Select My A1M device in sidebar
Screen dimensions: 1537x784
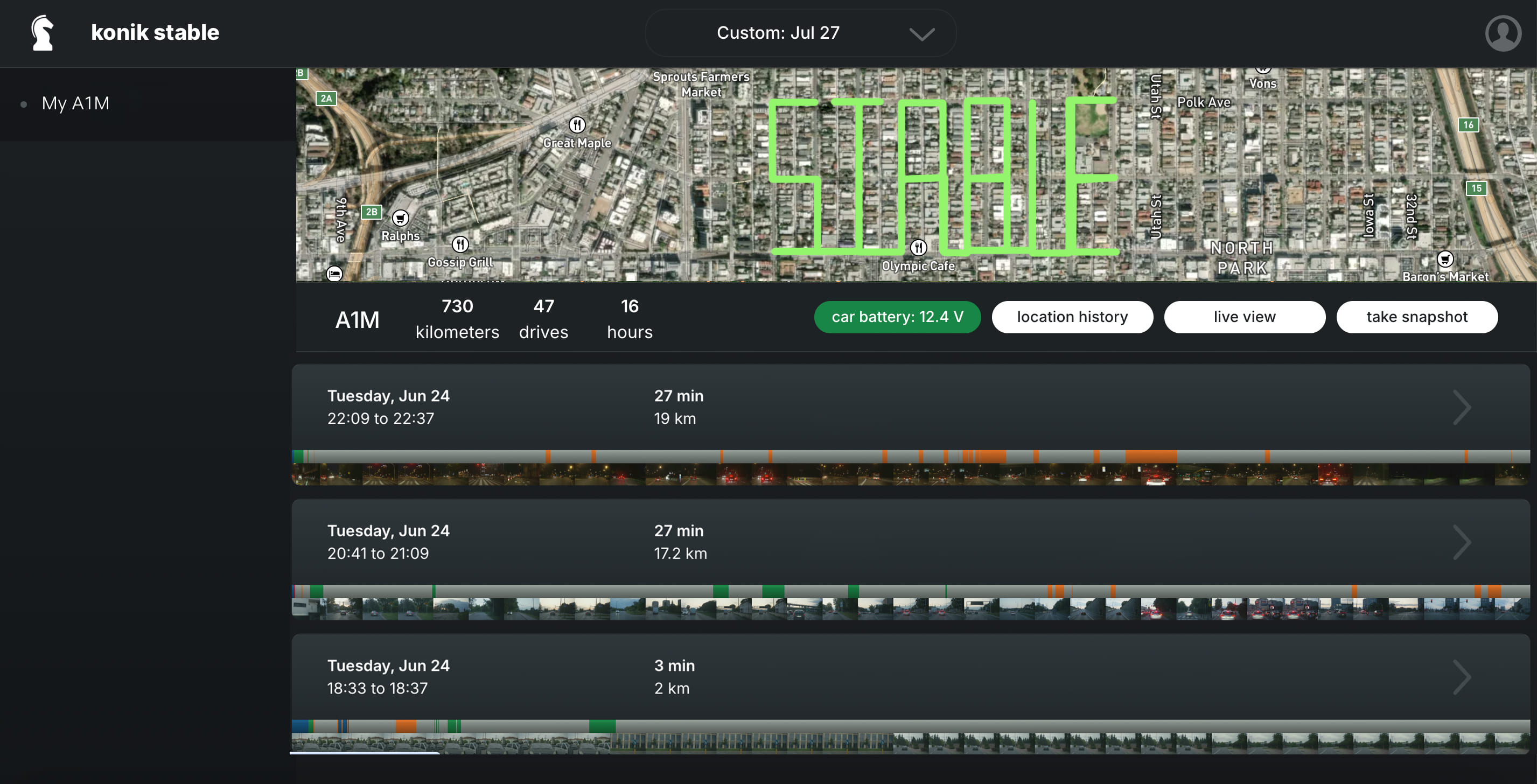[75, 103]
